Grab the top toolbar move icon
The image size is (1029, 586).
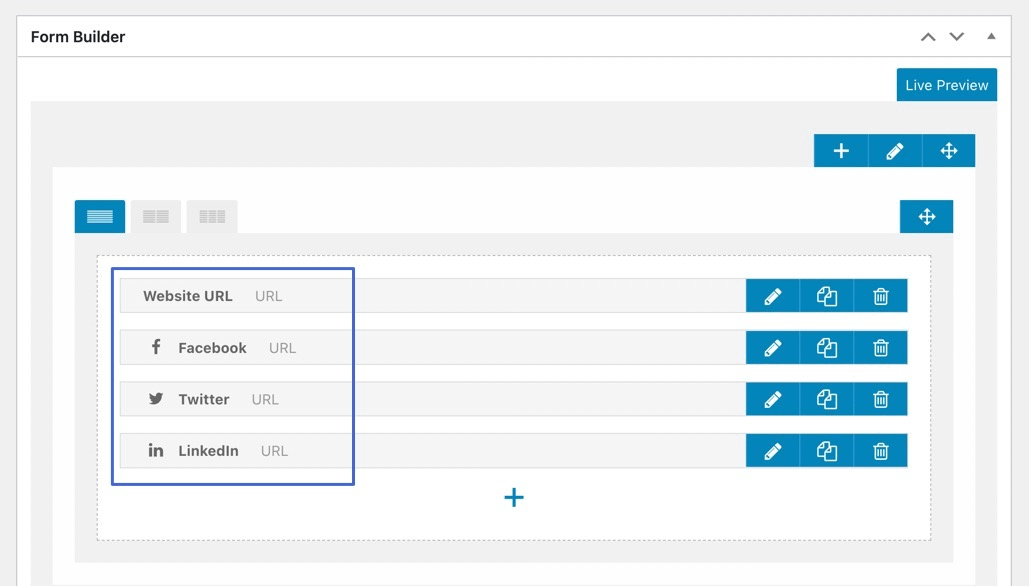click(948, 150)
